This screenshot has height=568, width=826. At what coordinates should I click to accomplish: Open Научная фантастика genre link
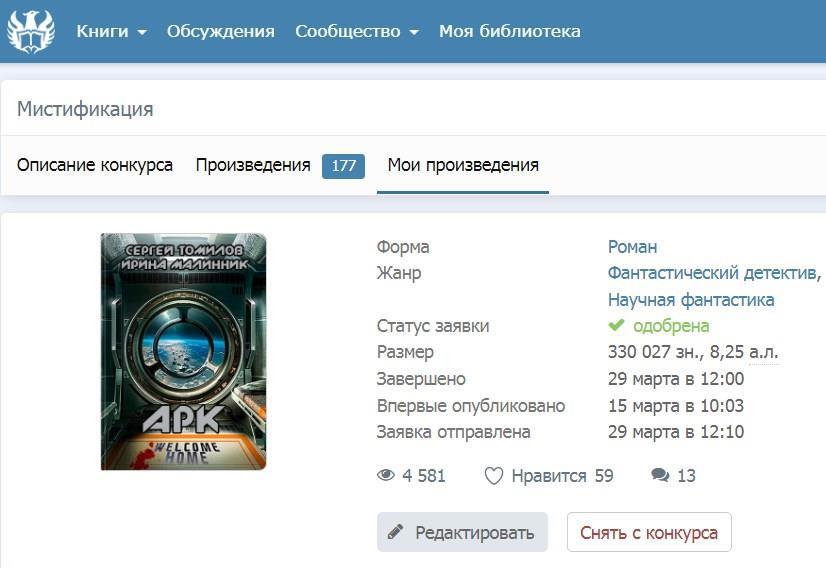click(691, 300)
